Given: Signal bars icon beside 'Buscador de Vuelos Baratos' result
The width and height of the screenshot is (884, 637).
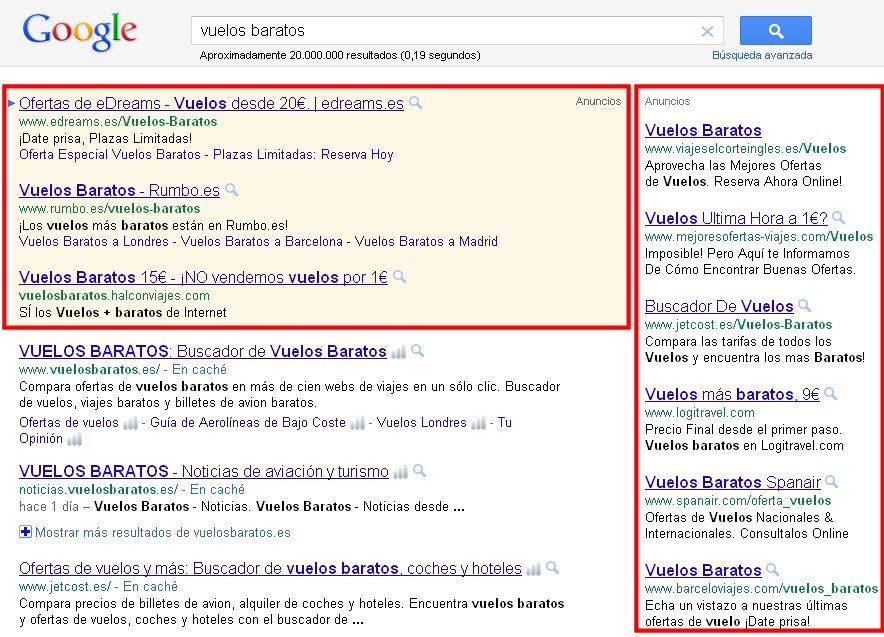Looking at the screenshot, I should click(x=399, y=352).
